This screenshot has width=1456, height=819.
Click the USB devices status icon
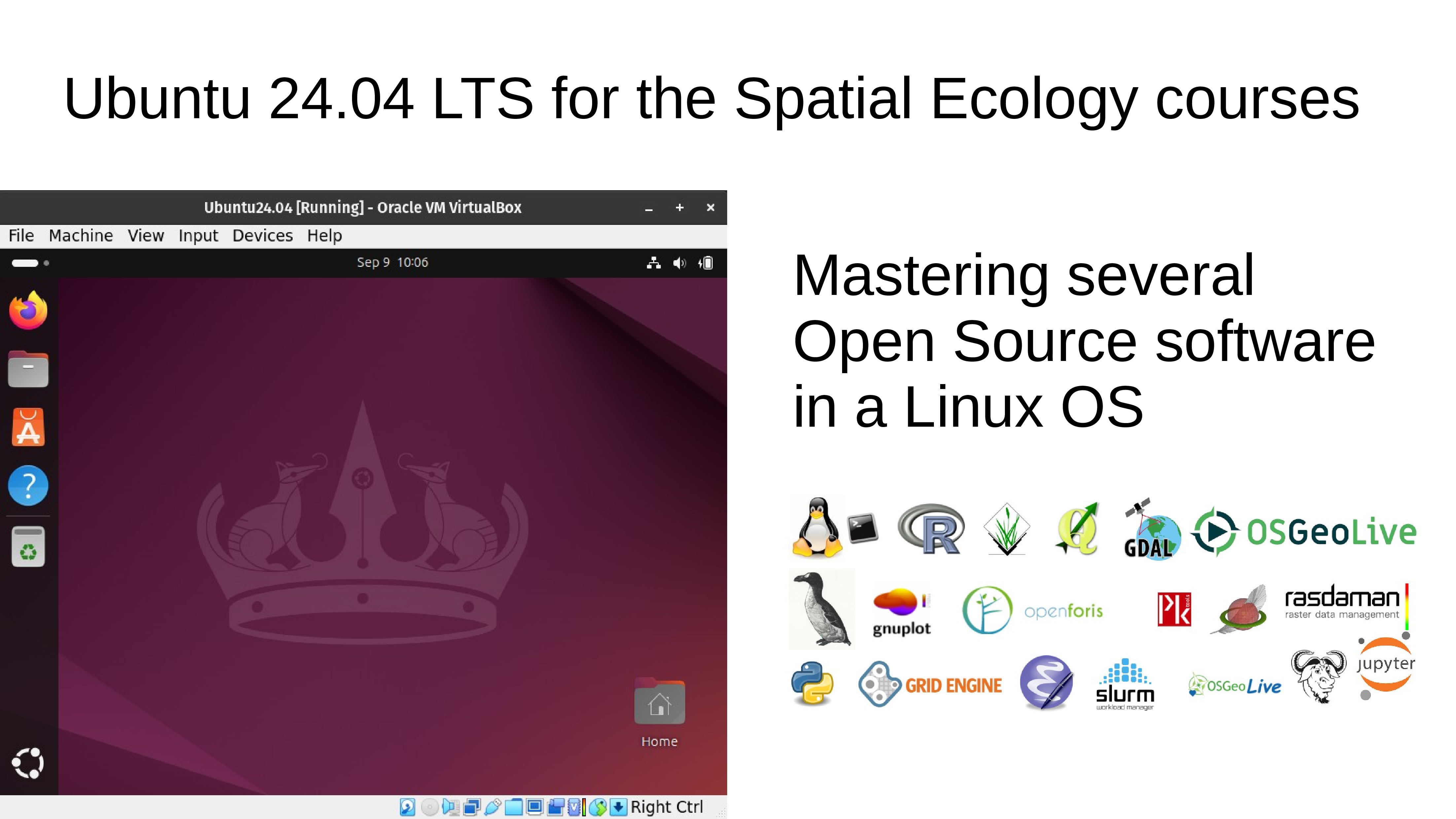tap(493, 806)
